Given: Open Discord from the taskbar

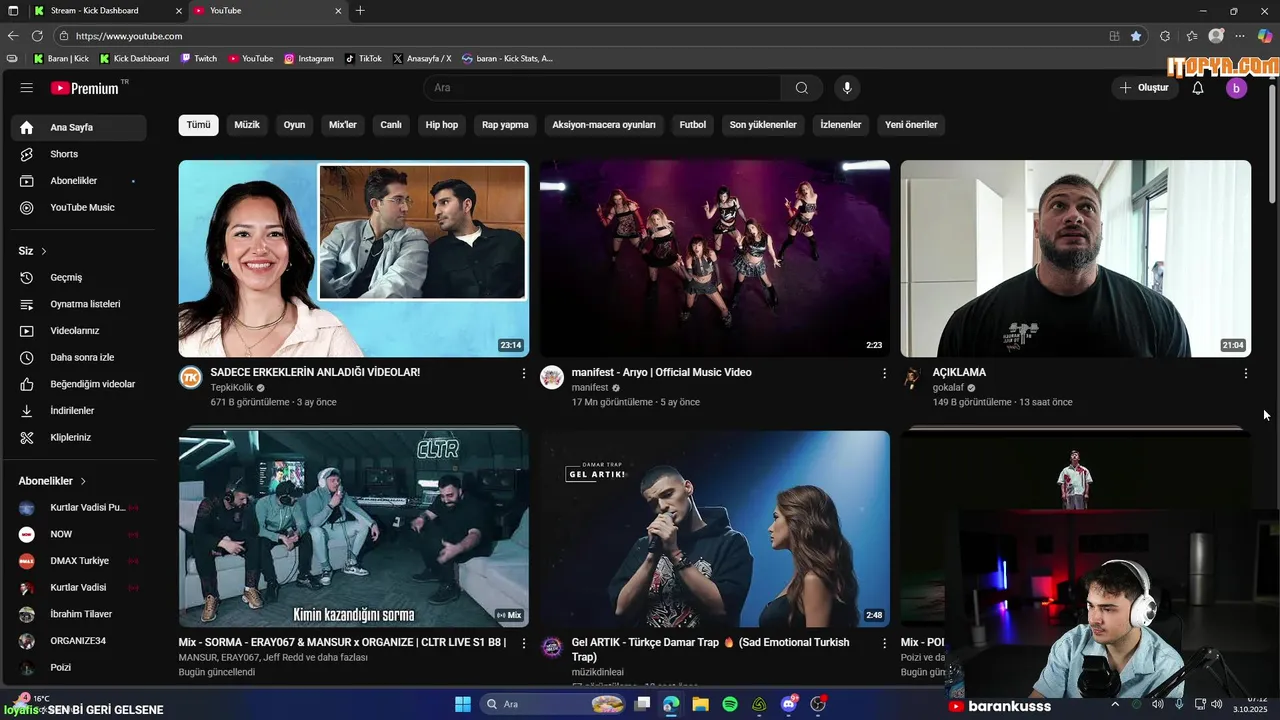Looking at the screenshot, I should [789, 704].
